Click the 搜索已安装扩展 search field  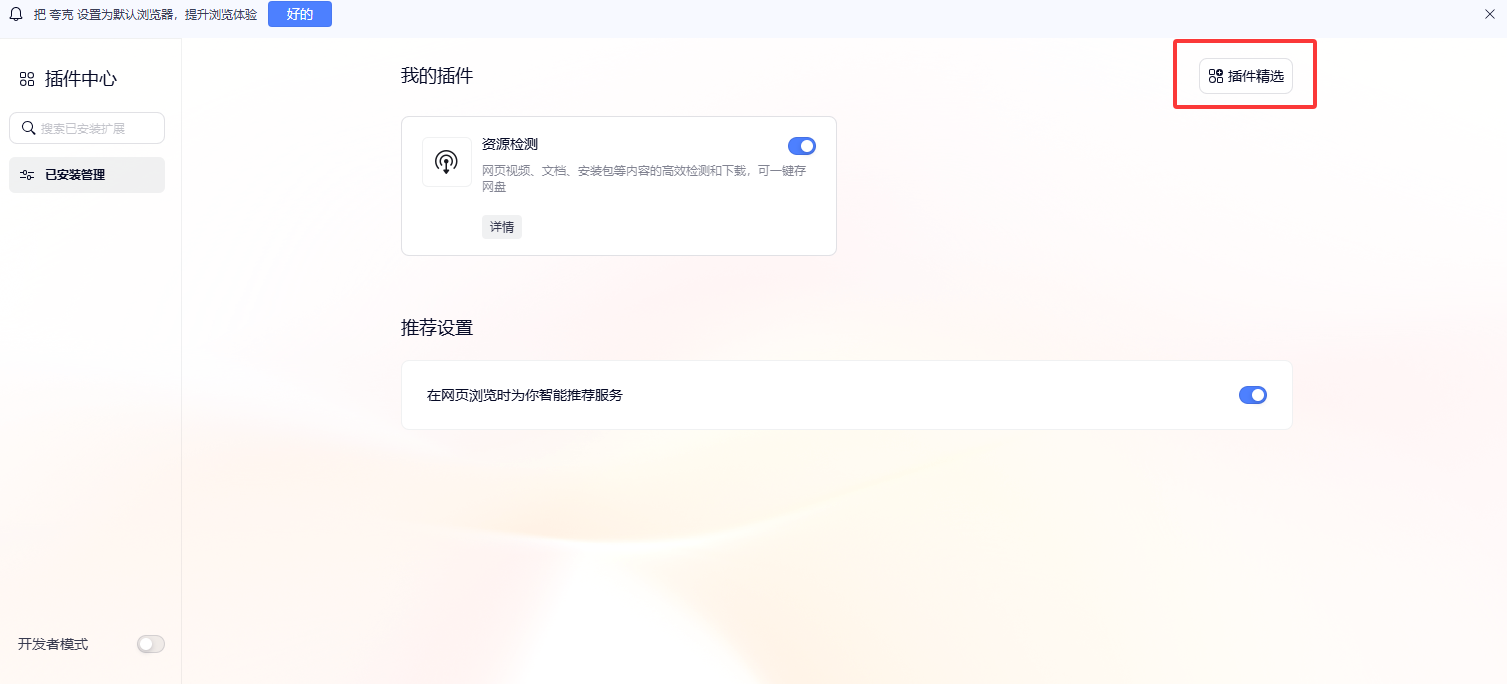pos(87,128)
